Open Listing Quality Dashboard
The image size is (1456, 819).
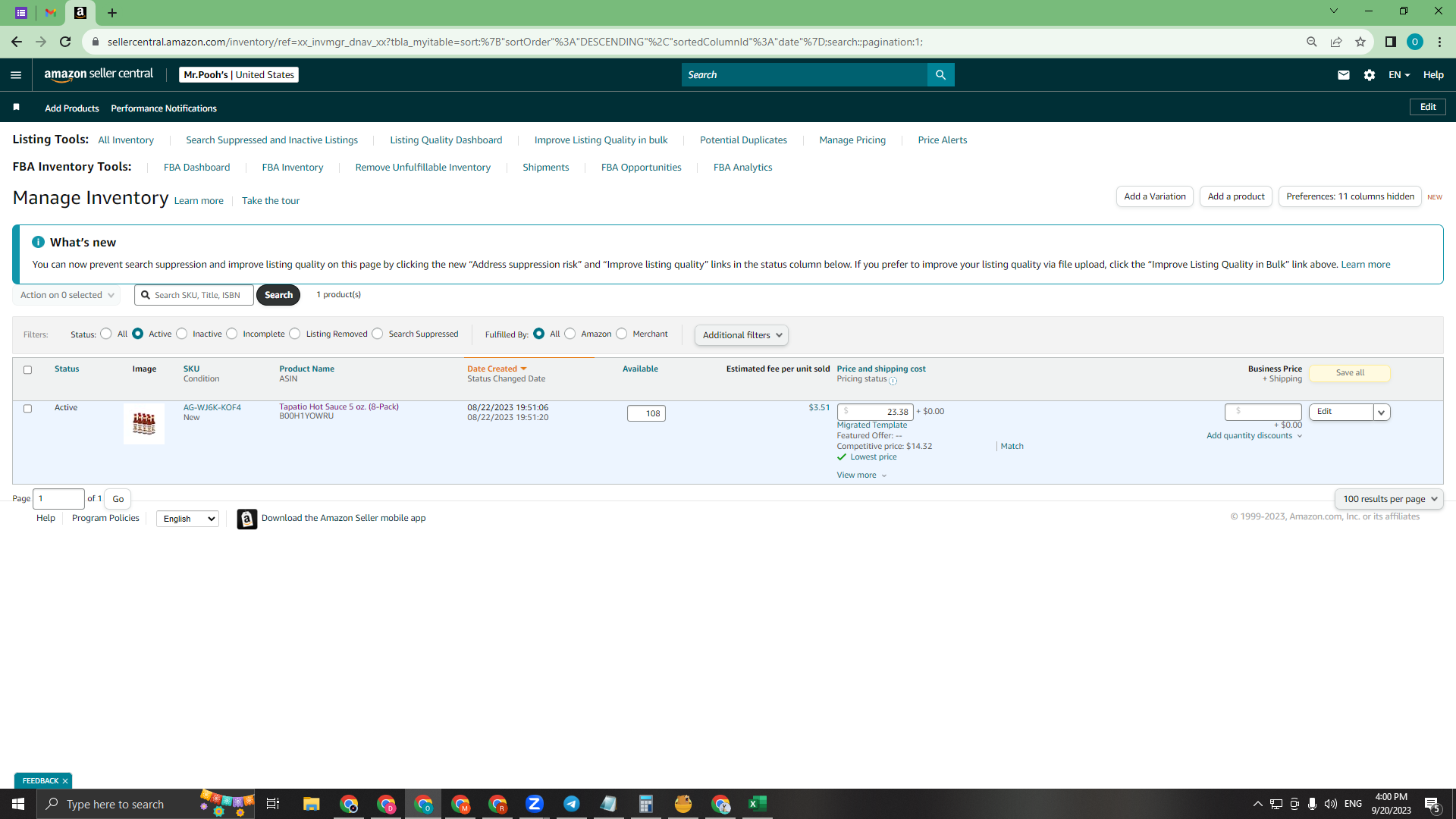[446, 140]
